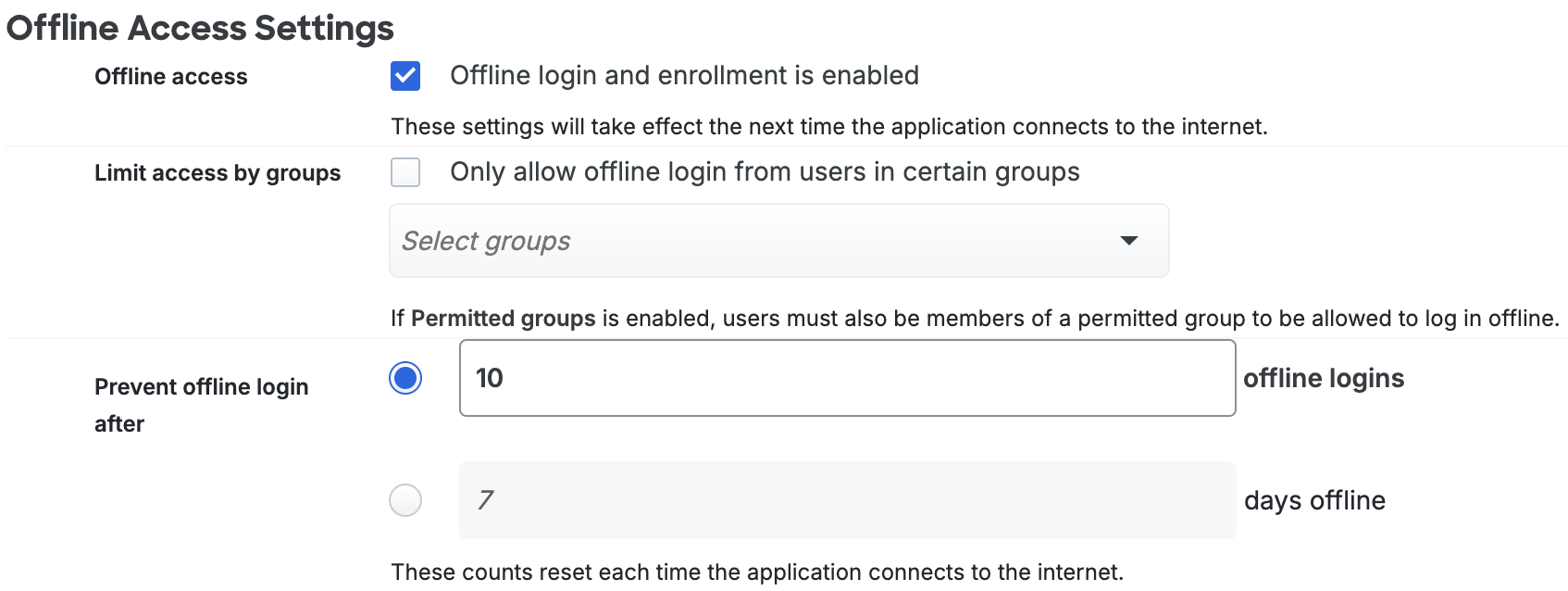
Task: Click the 'days offline' text label
Action: [1314, 500]
